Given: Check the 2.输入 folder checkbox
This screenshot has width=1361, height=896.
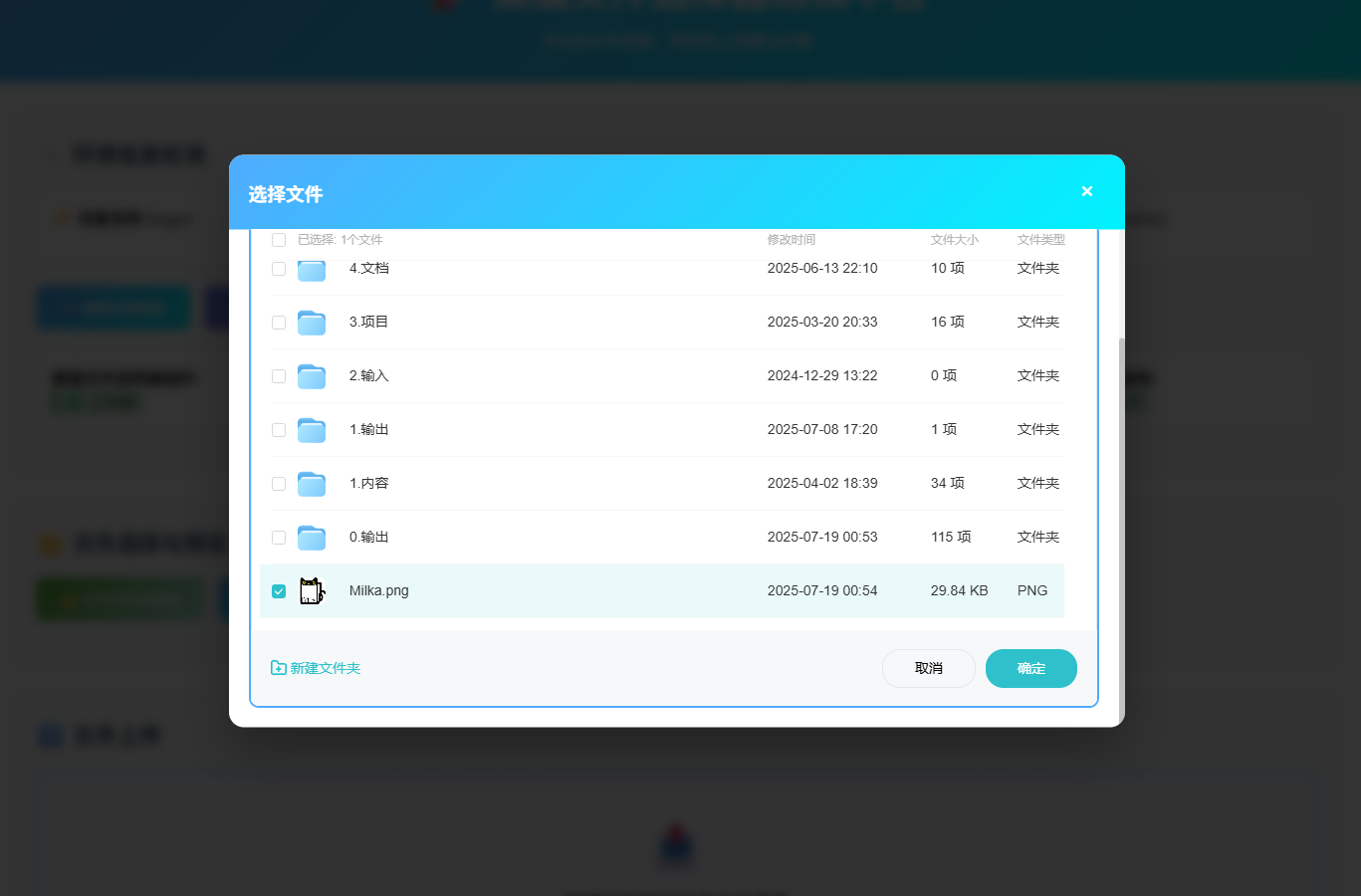Looking at the screenshot, I should click(x=279, y=376).
